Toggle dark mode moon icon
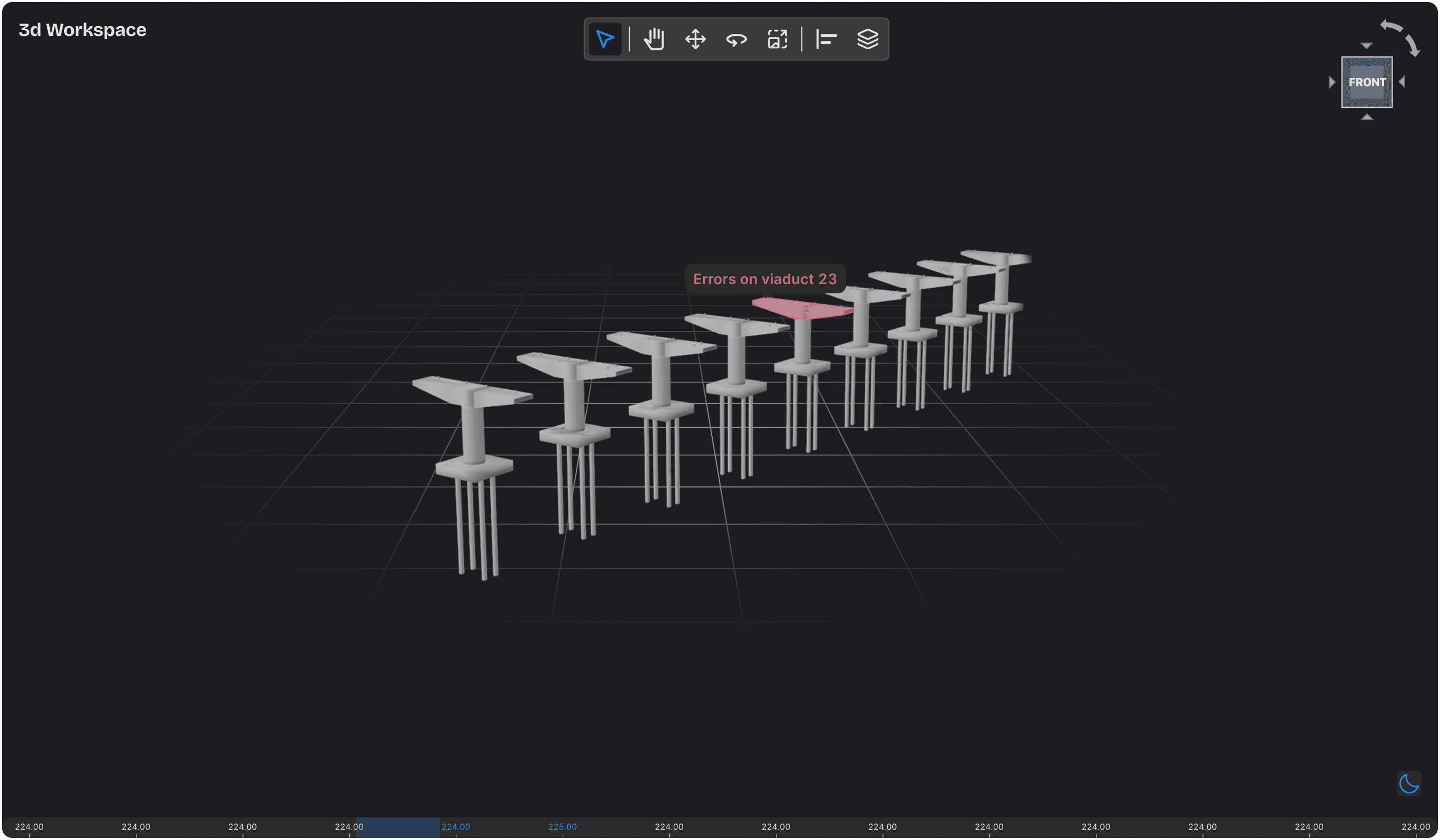This screenshot has width=1440, height=840. click(1409, 784)
